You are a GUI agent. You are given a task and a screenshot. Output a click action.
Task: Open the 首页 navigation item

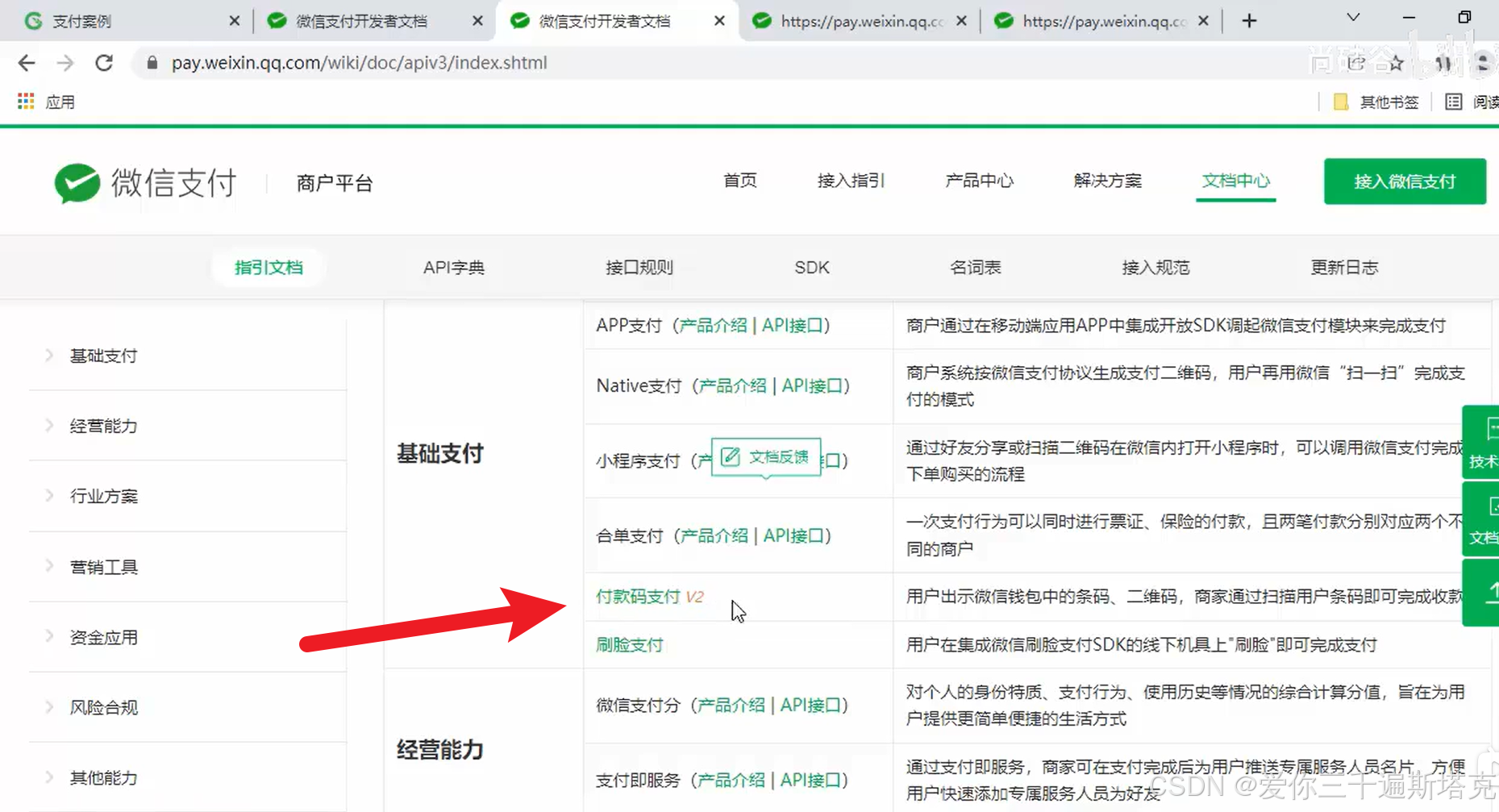pos(739,181)
